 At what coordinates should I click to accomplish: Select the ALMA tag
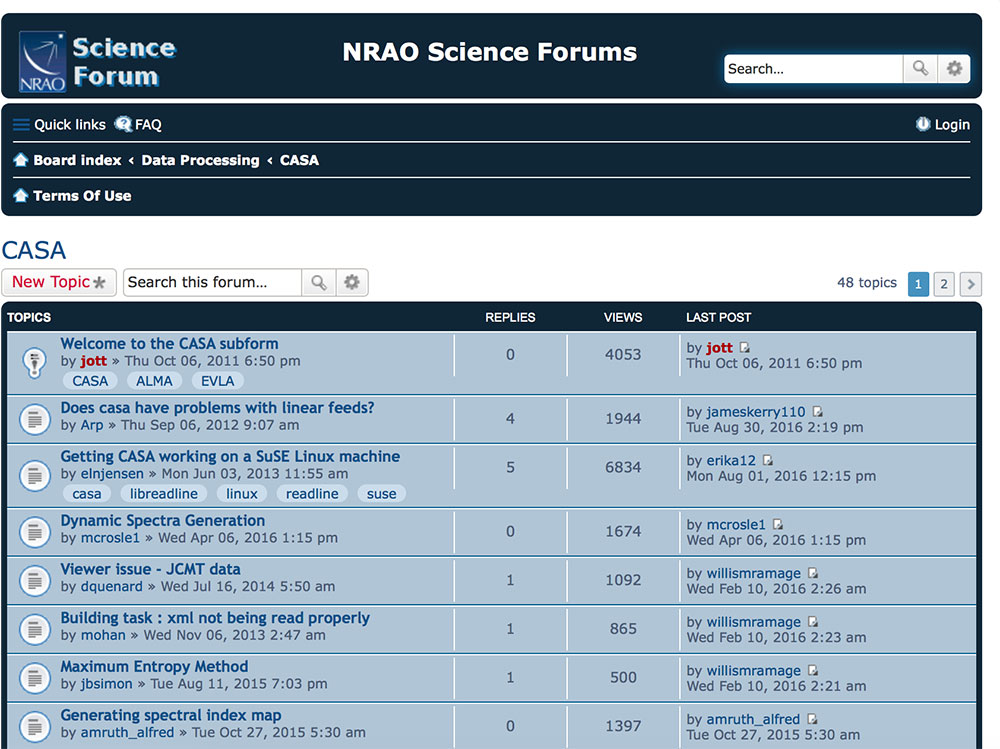[x=154, y=381]
